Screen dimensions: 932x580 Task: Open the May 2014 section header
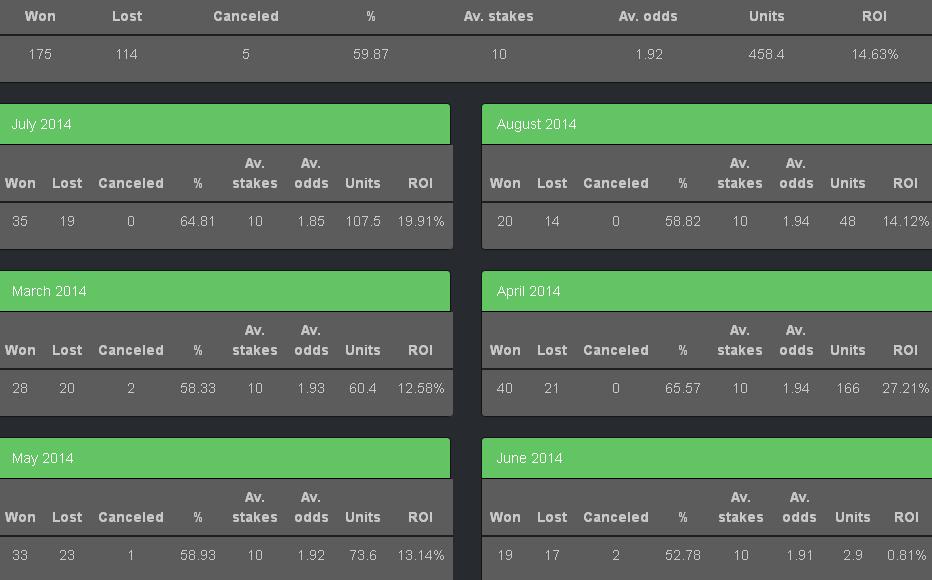pyautogui.click(x=225, y=459)
